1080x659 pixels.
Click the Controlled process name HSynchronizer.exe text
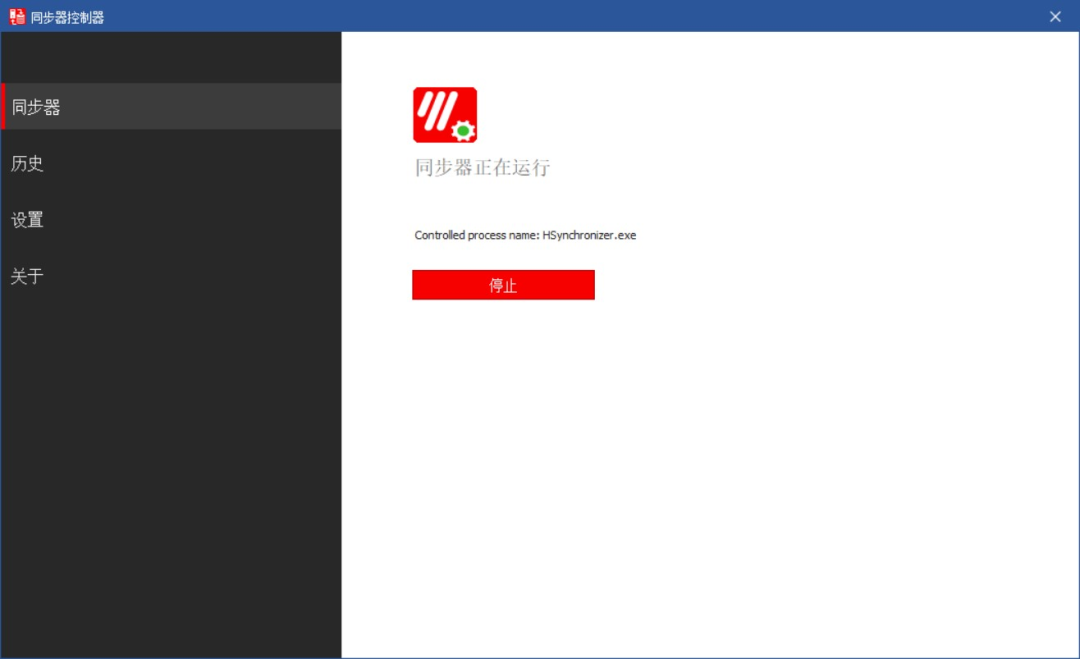pos(525,236)
